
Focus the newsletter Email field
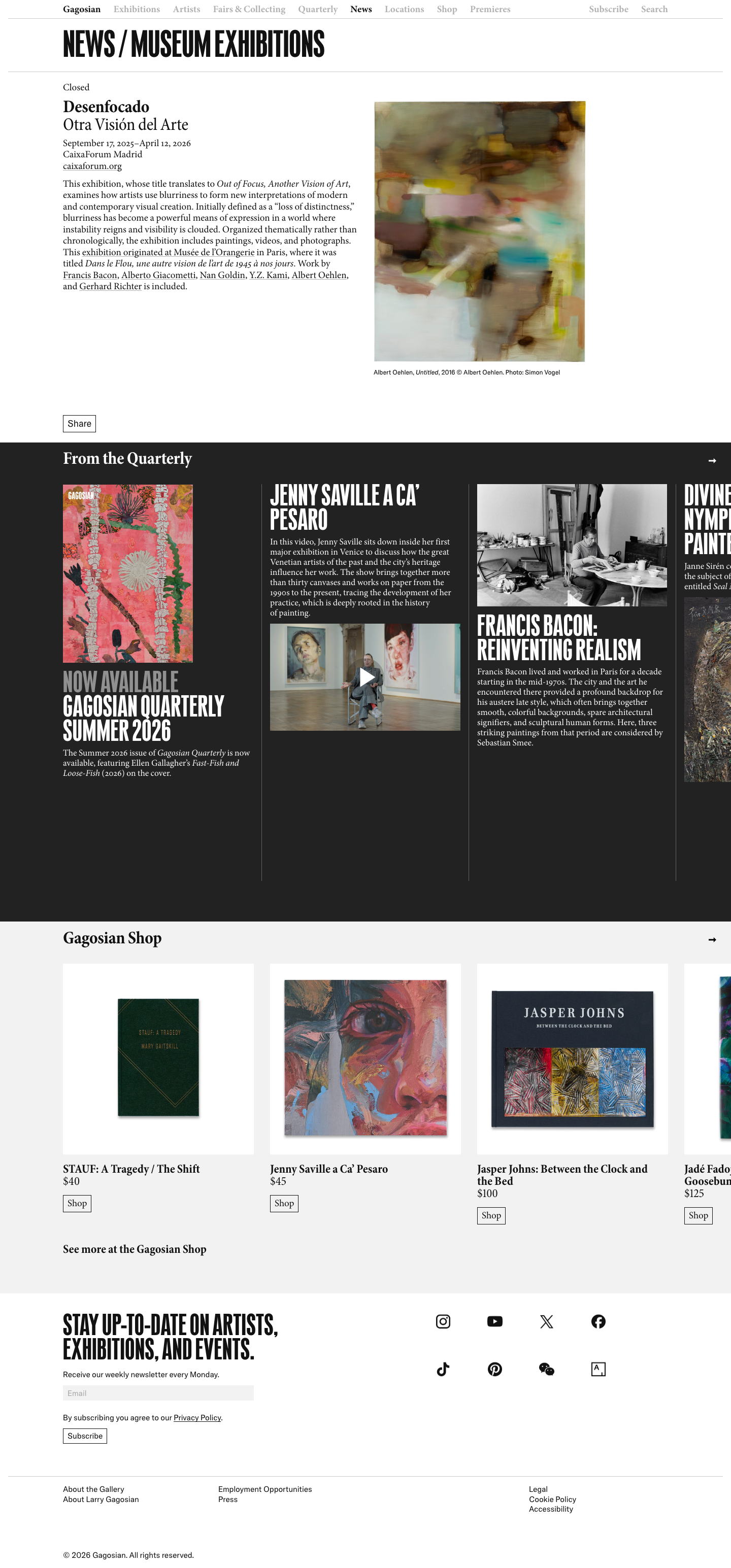[x=158, y=1393]
